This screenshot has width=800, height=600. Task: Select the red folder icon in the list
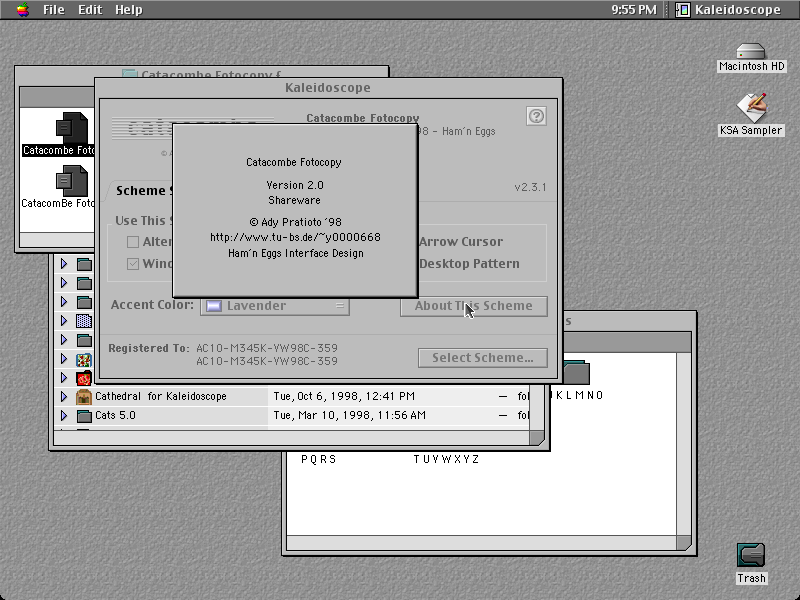(x=84, y=378)
